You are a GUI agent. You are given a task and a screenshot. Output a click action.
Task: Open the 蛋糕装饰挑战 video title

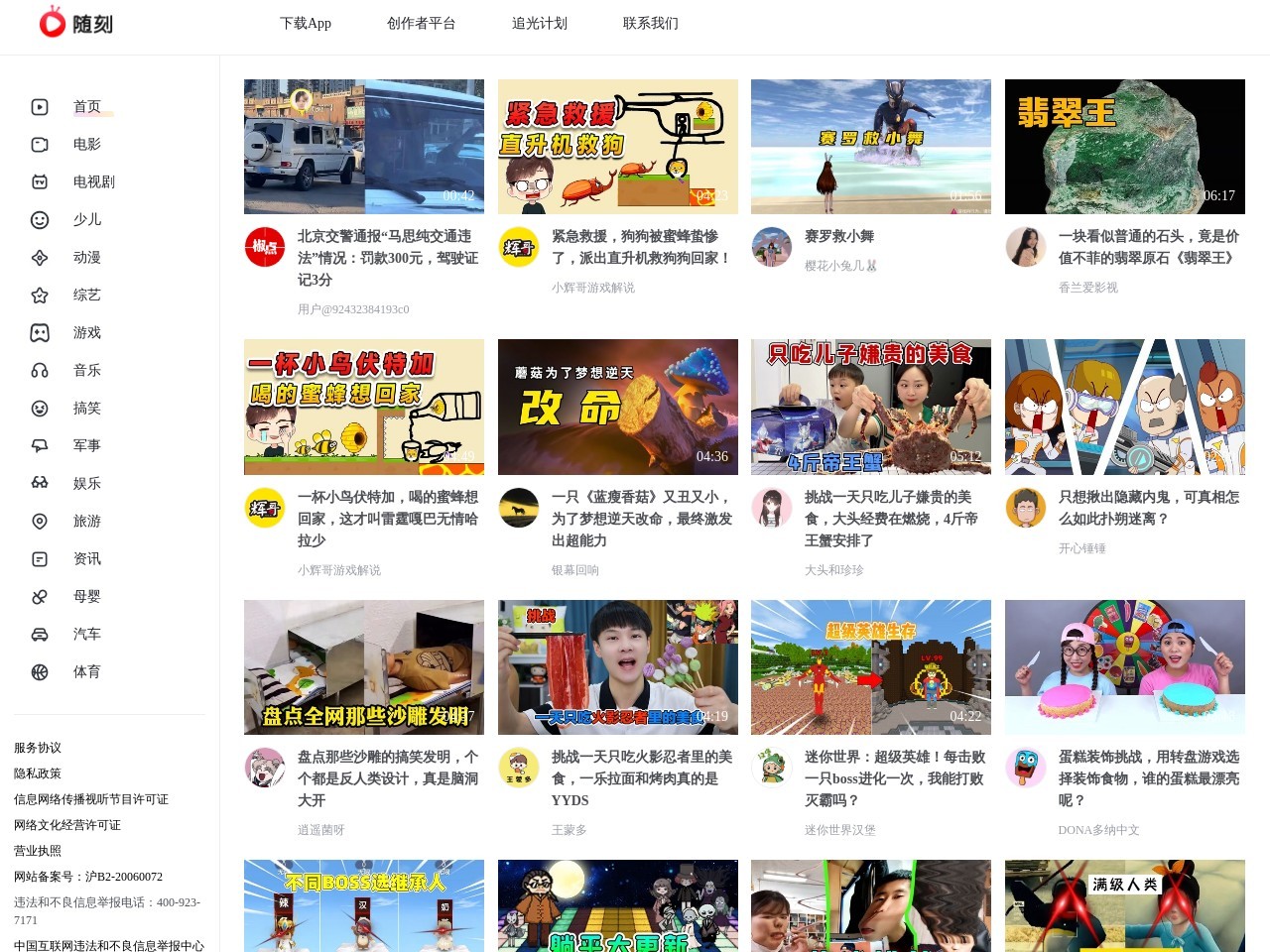(1149, 778)
